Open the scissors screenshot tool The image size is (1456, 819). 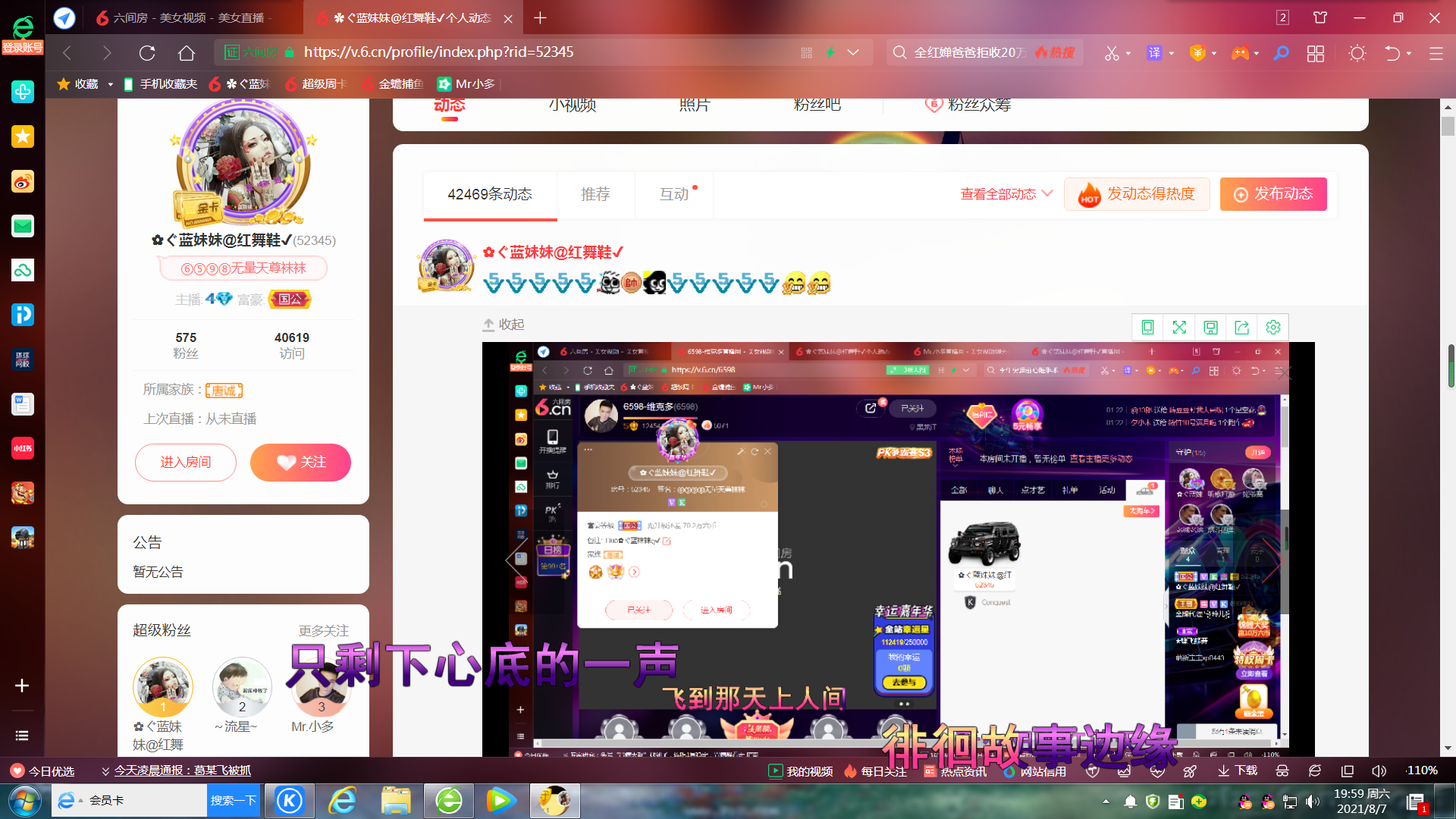[x=1111, y=53]
